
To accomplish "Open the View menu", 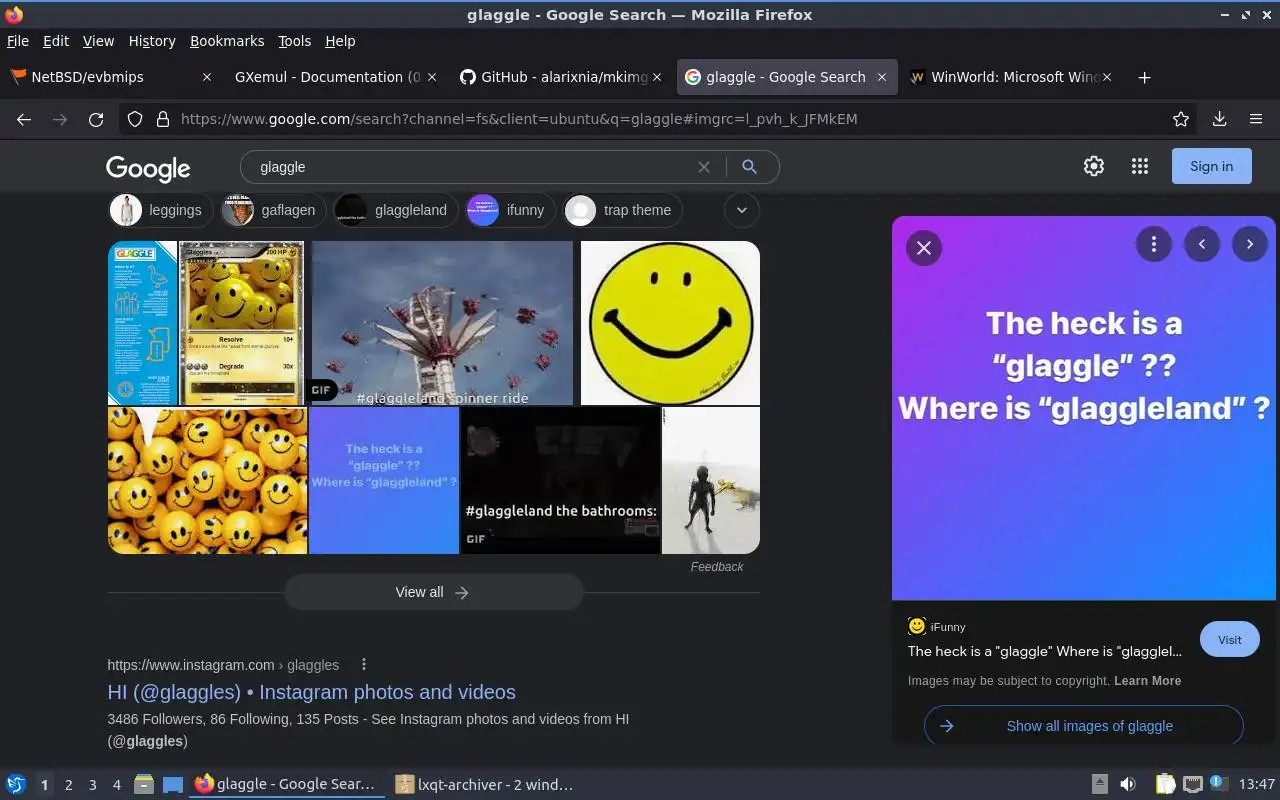I will coord(98,41).
